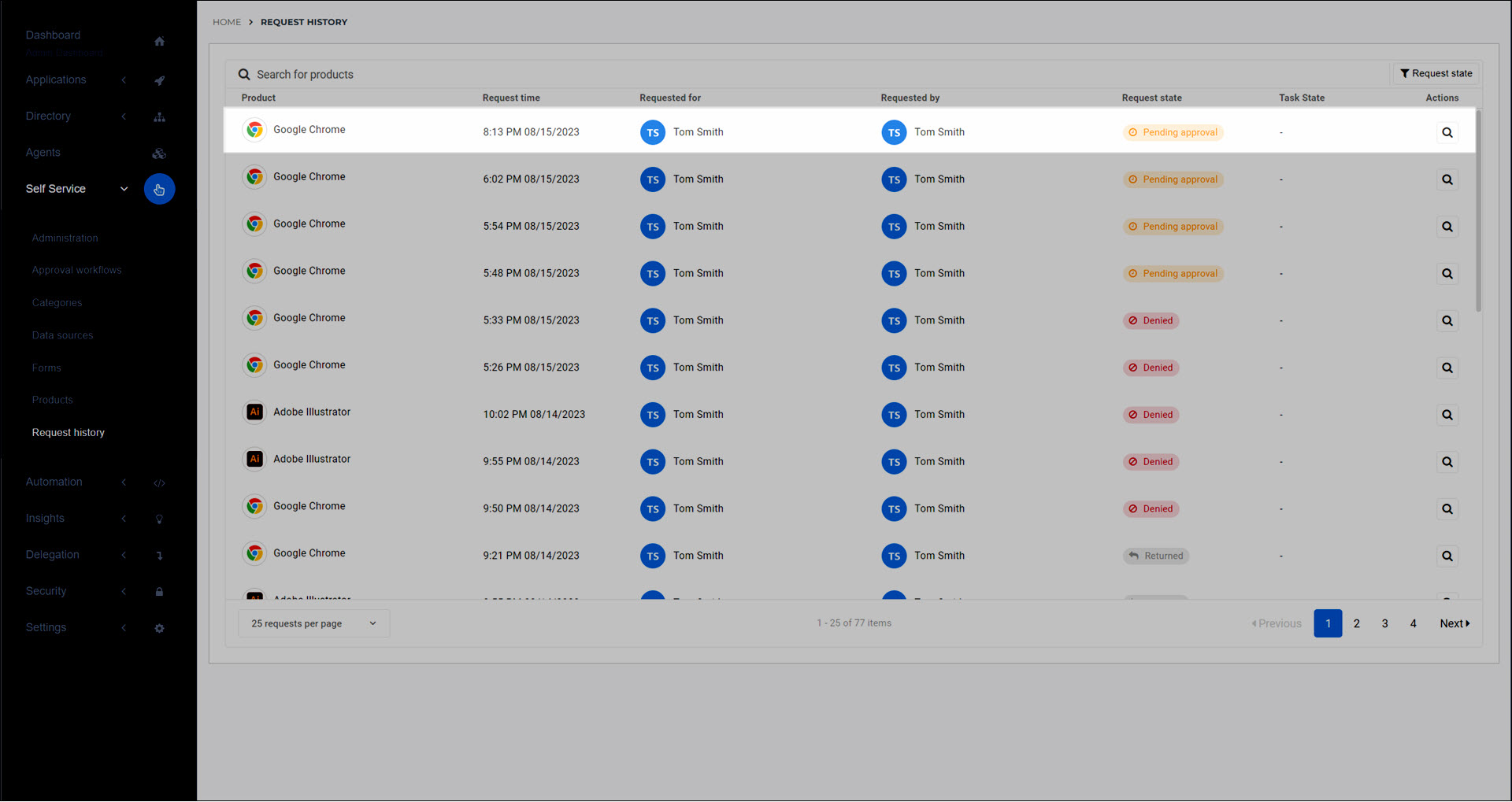Click Chrome icon in the 8:13 PM row
The height and width of the screenshot is (802, 1512).
(x=254, y=130)
